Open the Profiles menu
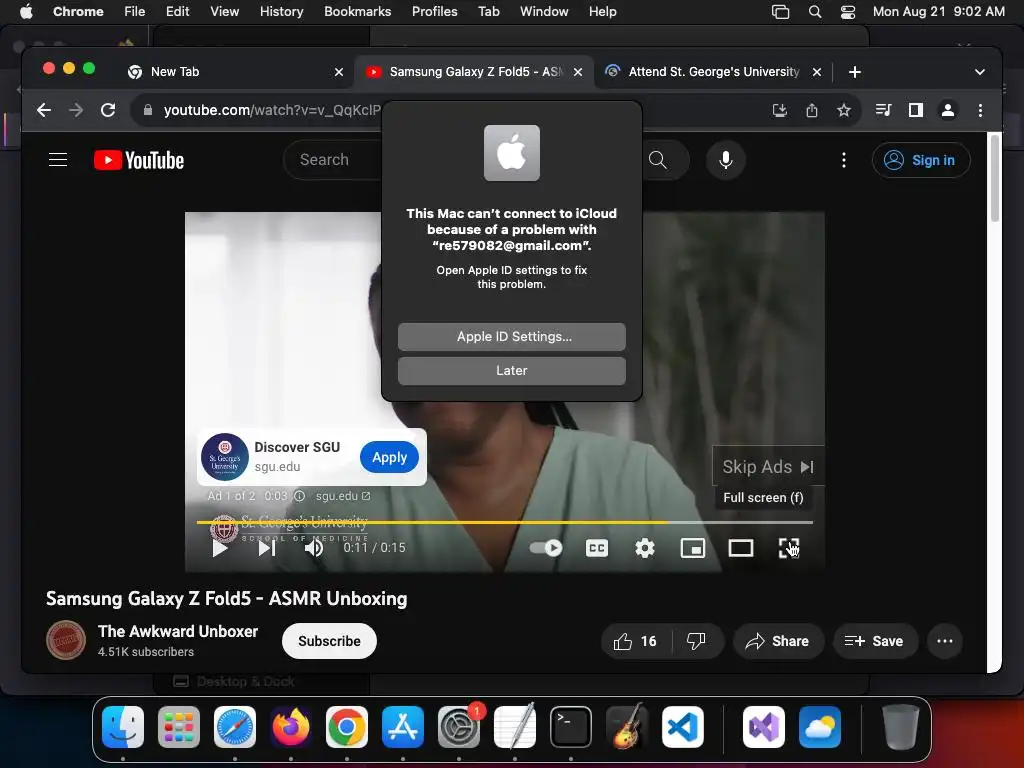Screen dimensions: 1024x768 pos(434,12)
